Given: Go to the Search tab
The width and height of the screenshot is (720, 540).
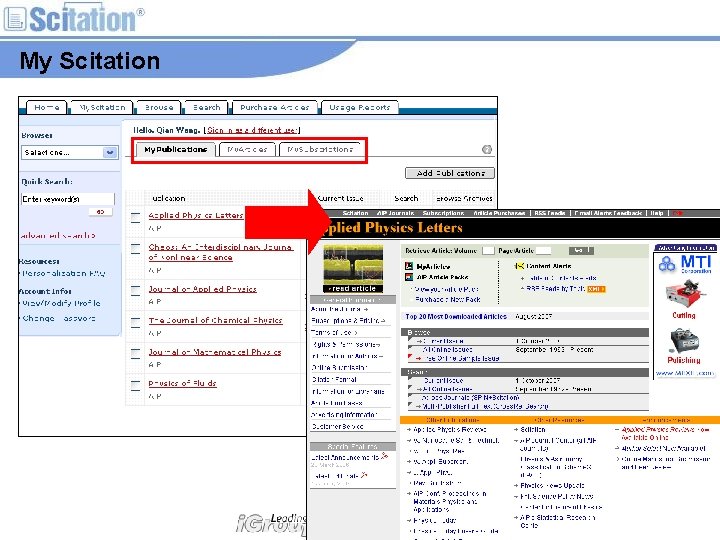Looking at the screenshot, I should tap(206, 107).
